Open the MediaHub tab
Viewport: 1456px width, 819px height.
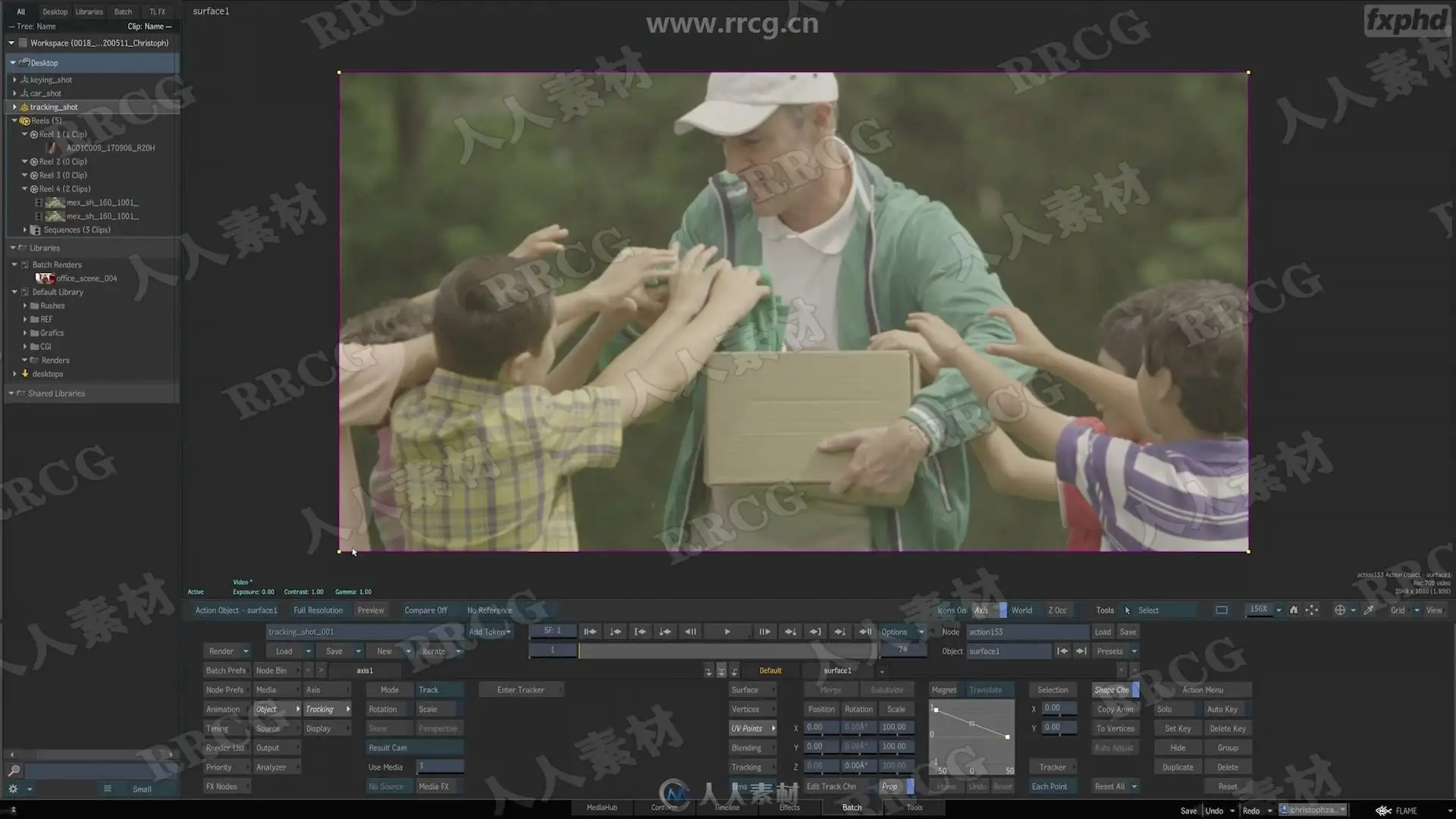tap(601, 808)
